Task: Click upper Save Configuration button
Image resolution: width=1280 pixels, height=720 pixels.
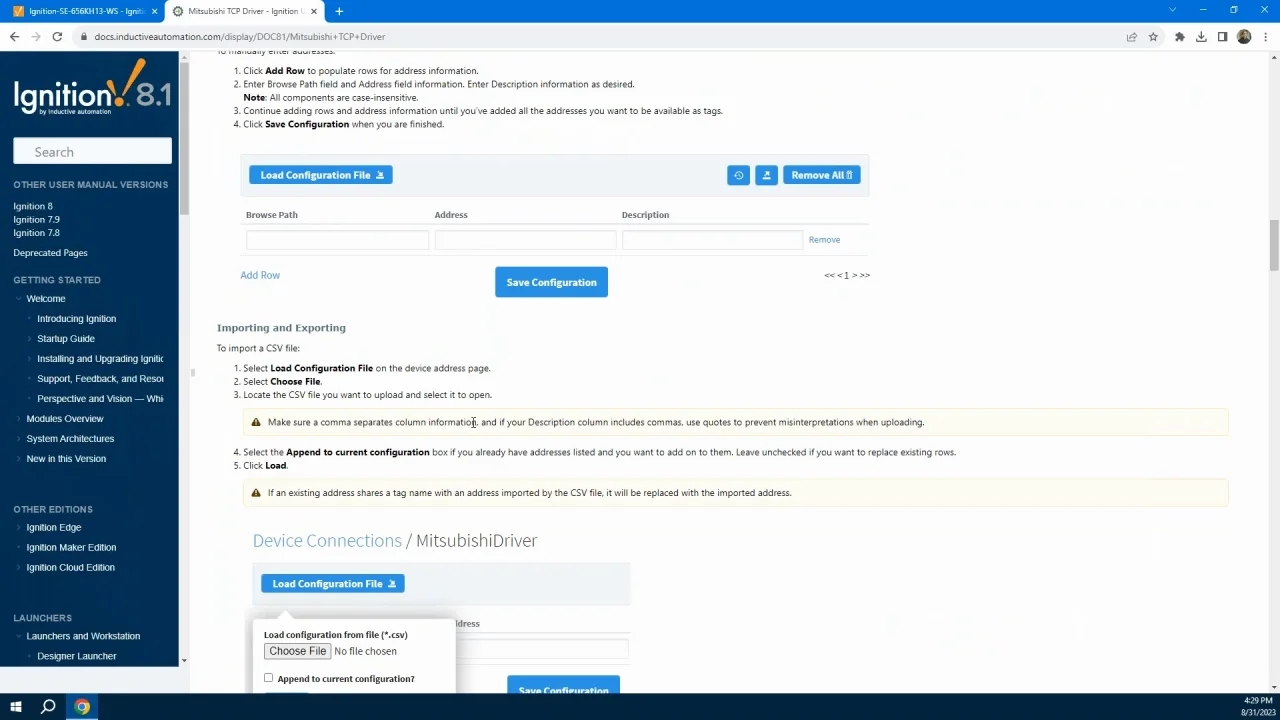Action: 551,282
